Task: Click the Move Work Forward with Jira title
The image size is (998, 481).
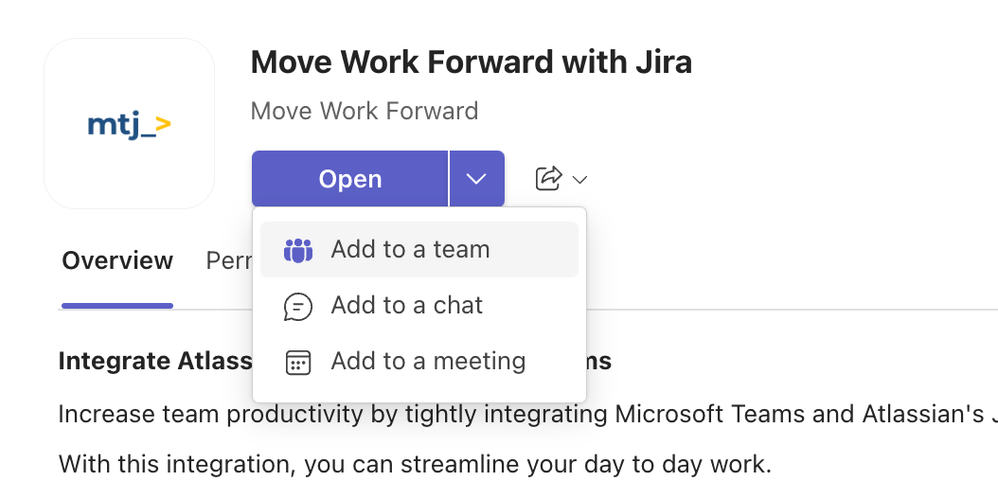Action: [471, 62]
